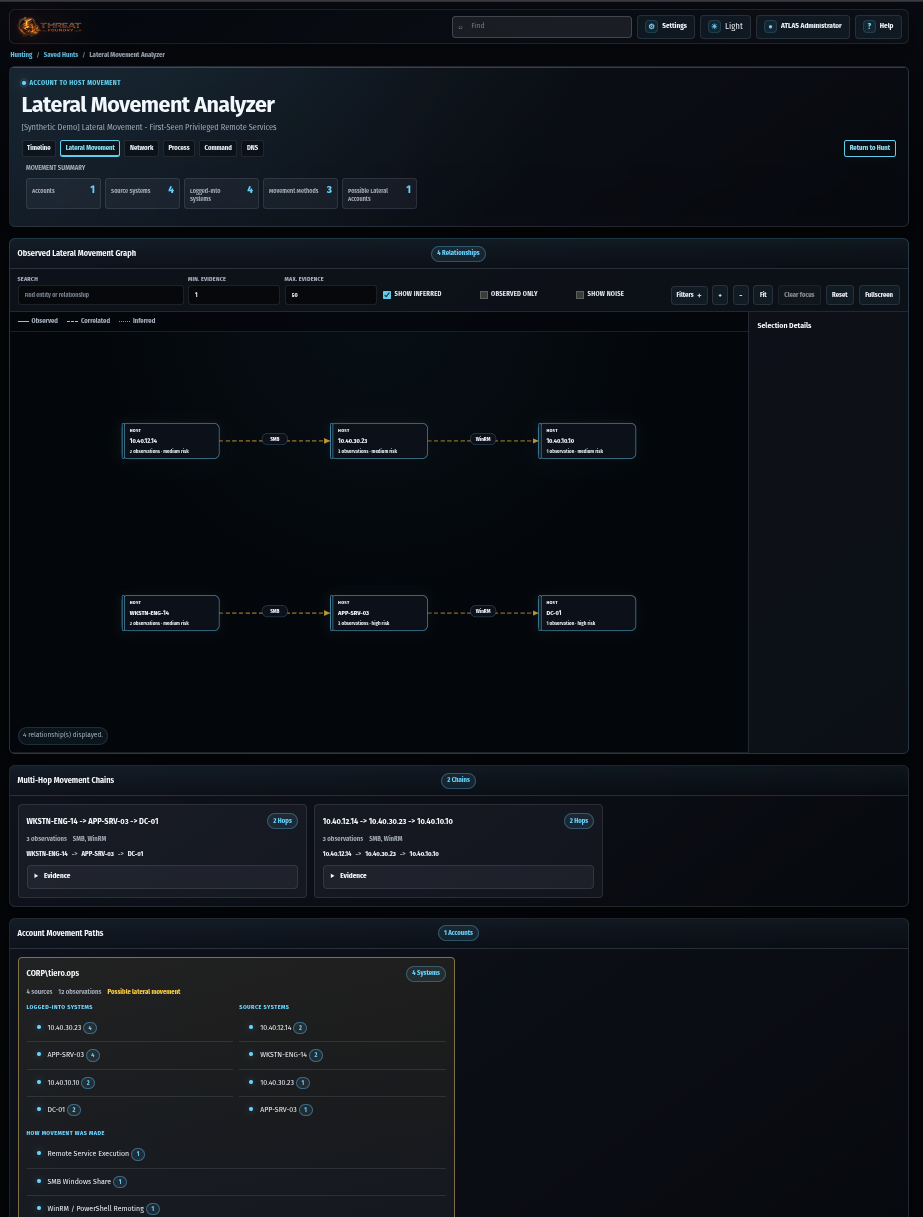Viewport: 923px width, 1217px height.
Task: Click the Settings gear icon
Action: [652, 26]
